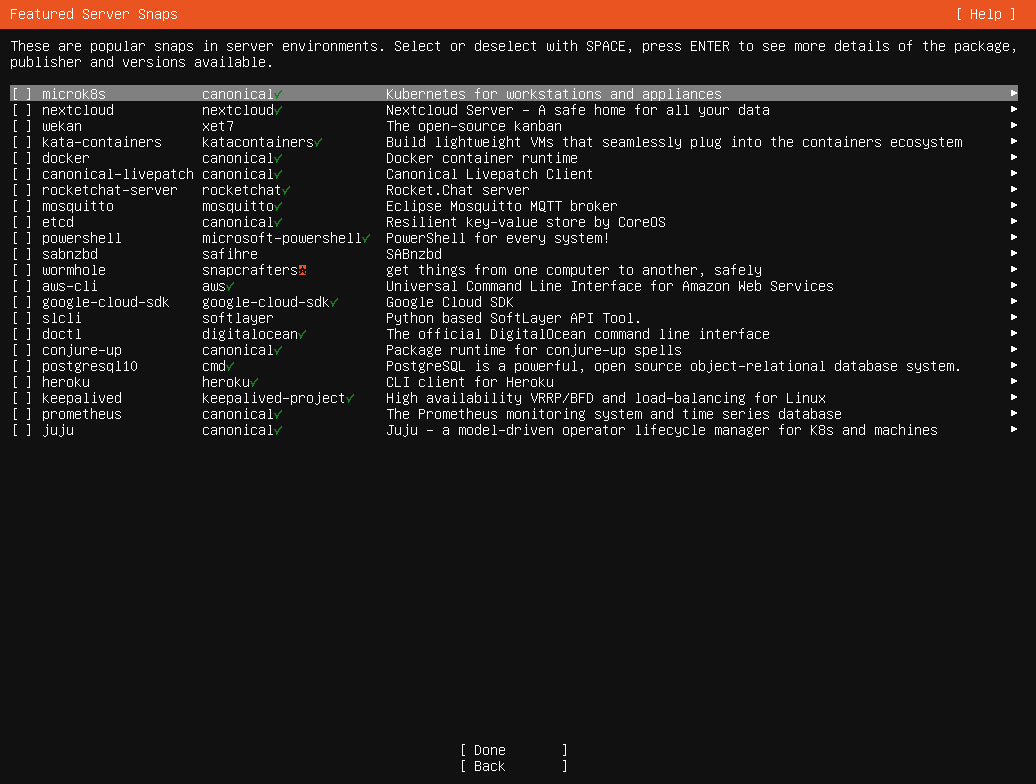This screenshot has height=784, width=1036.
Task: Click description 'Package runtime for conjure-up spells'
Action: [x=534, y=350]
